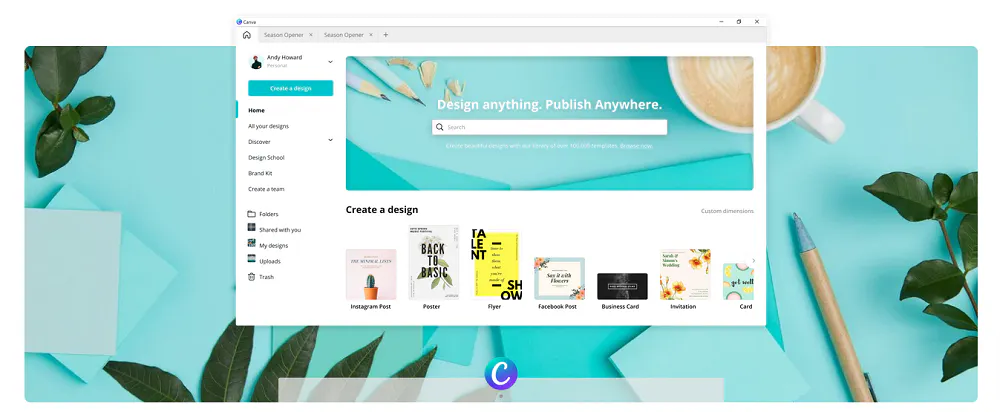1000x412 pixels.
Task: Open a new tab with the plus icon
Action: 386,35
